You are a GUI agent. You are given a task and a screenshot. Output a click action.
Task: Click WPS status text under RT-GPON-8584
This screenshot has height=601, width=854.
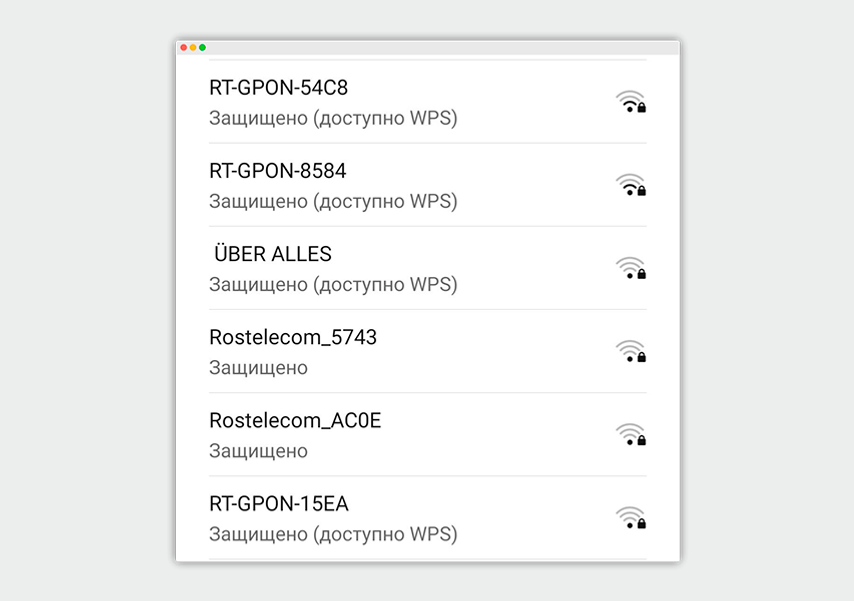[333, 202]
